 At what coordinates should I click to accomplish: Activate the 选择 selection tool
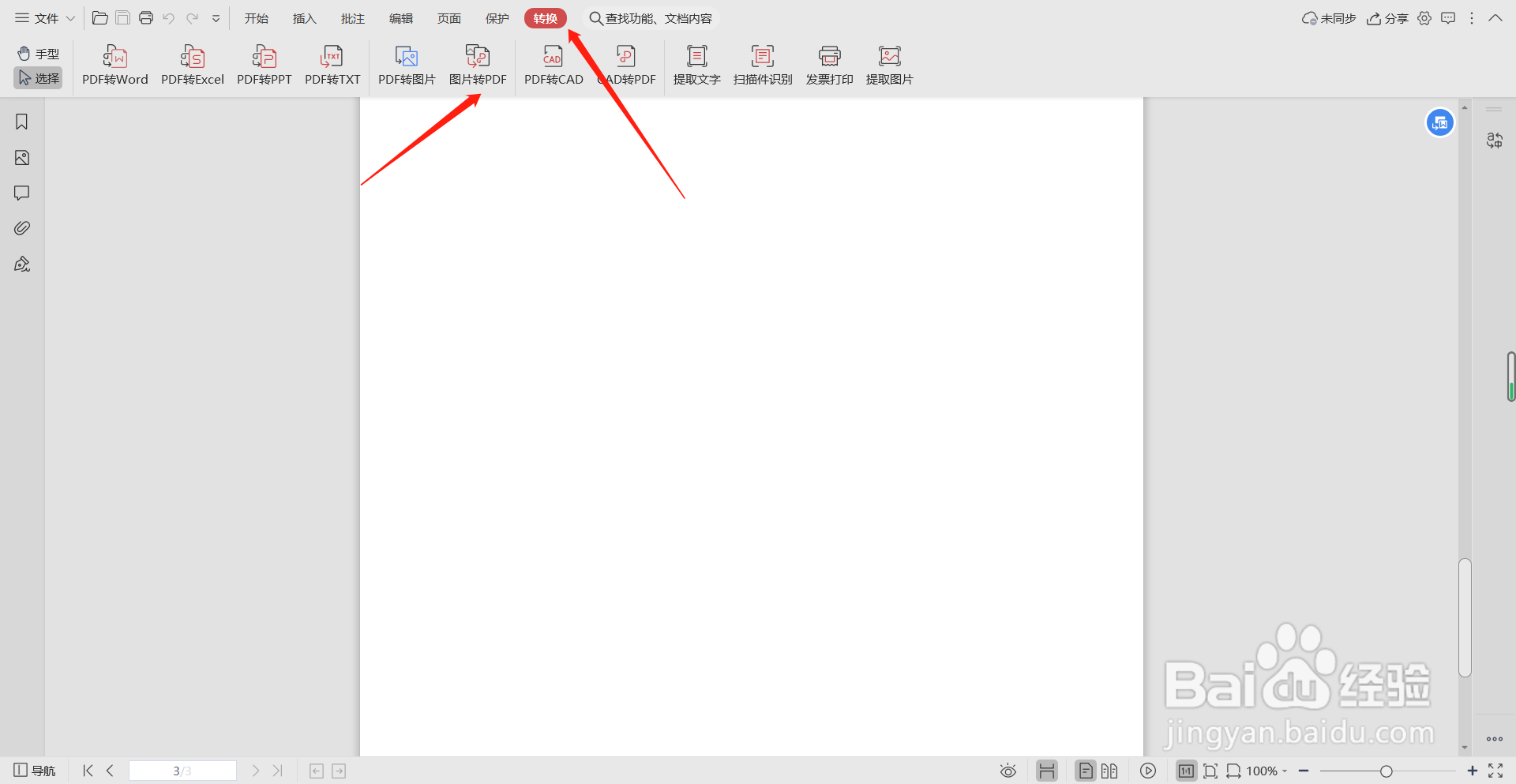(39, 78)
